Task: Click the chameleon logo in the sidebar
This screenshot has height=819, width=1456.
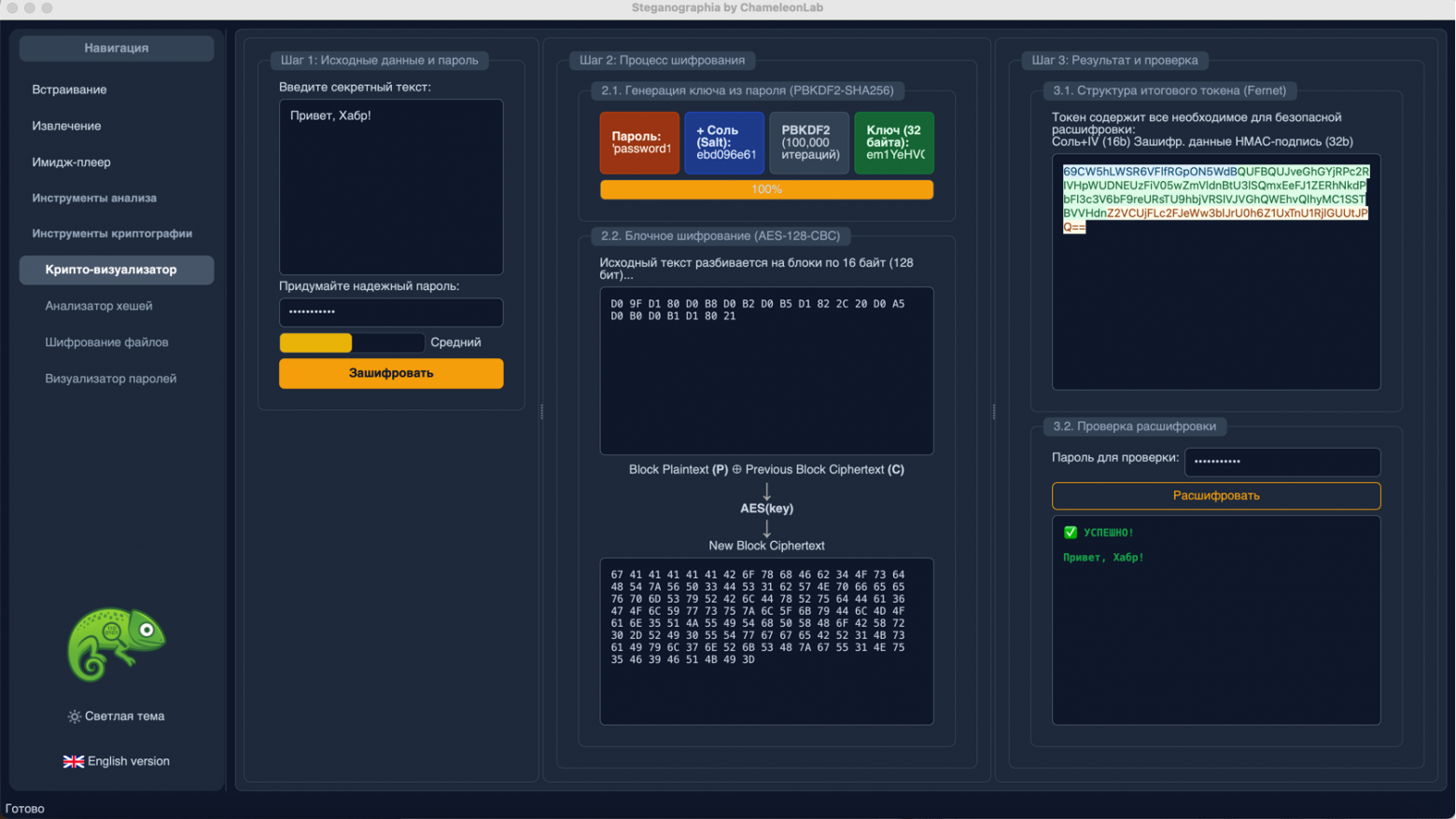Action: point(116,644)
